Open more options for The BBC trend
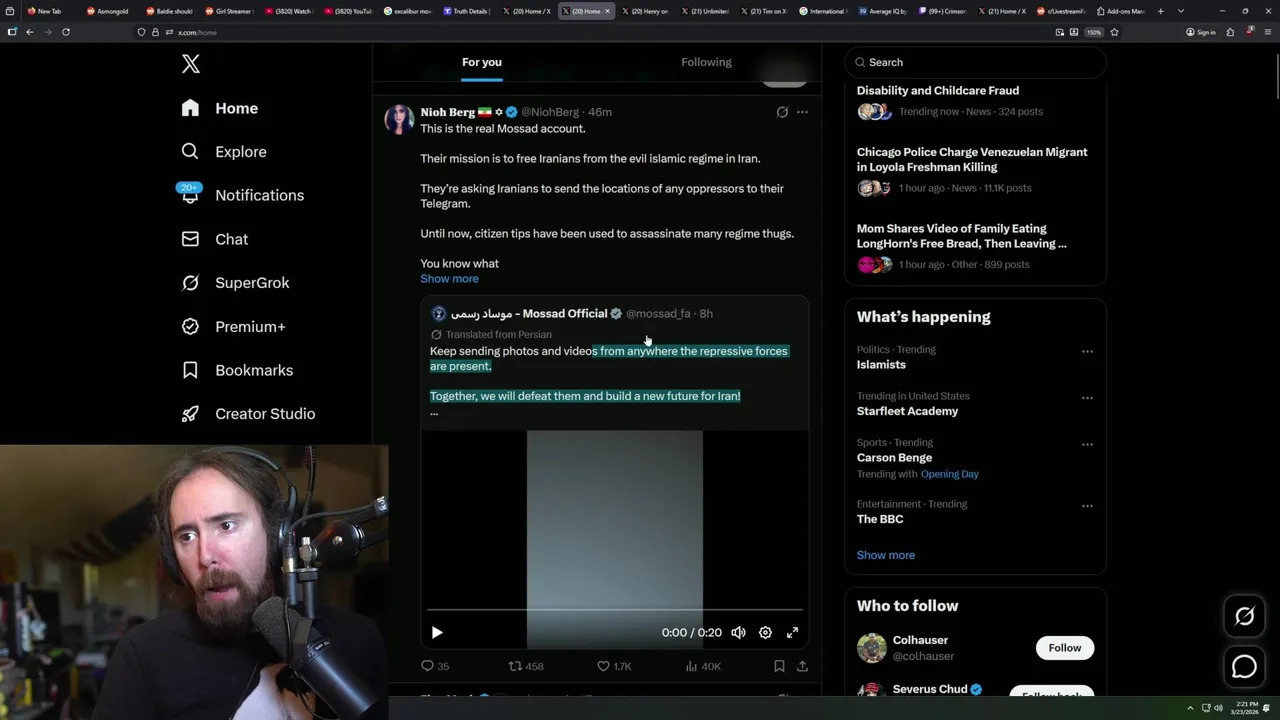 coord(1087,506)
